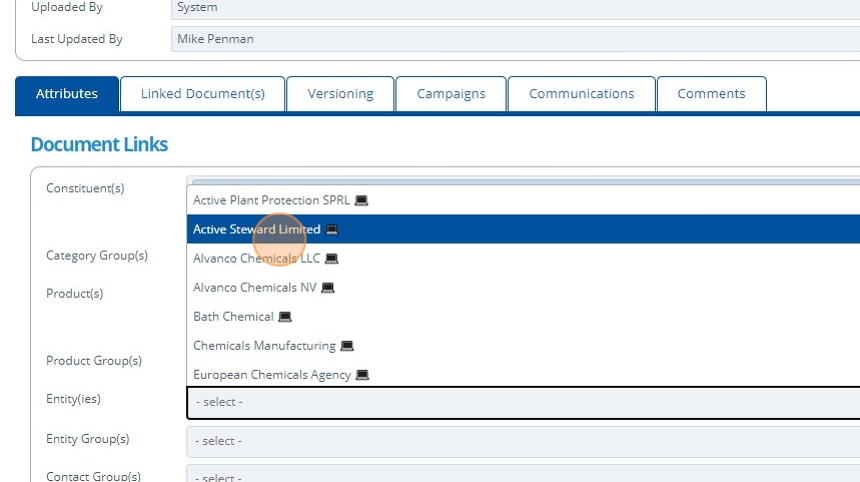Click the Document Links heading
Image resolution: width=860 pixels, height=482 pixels.
click(99, 144)
